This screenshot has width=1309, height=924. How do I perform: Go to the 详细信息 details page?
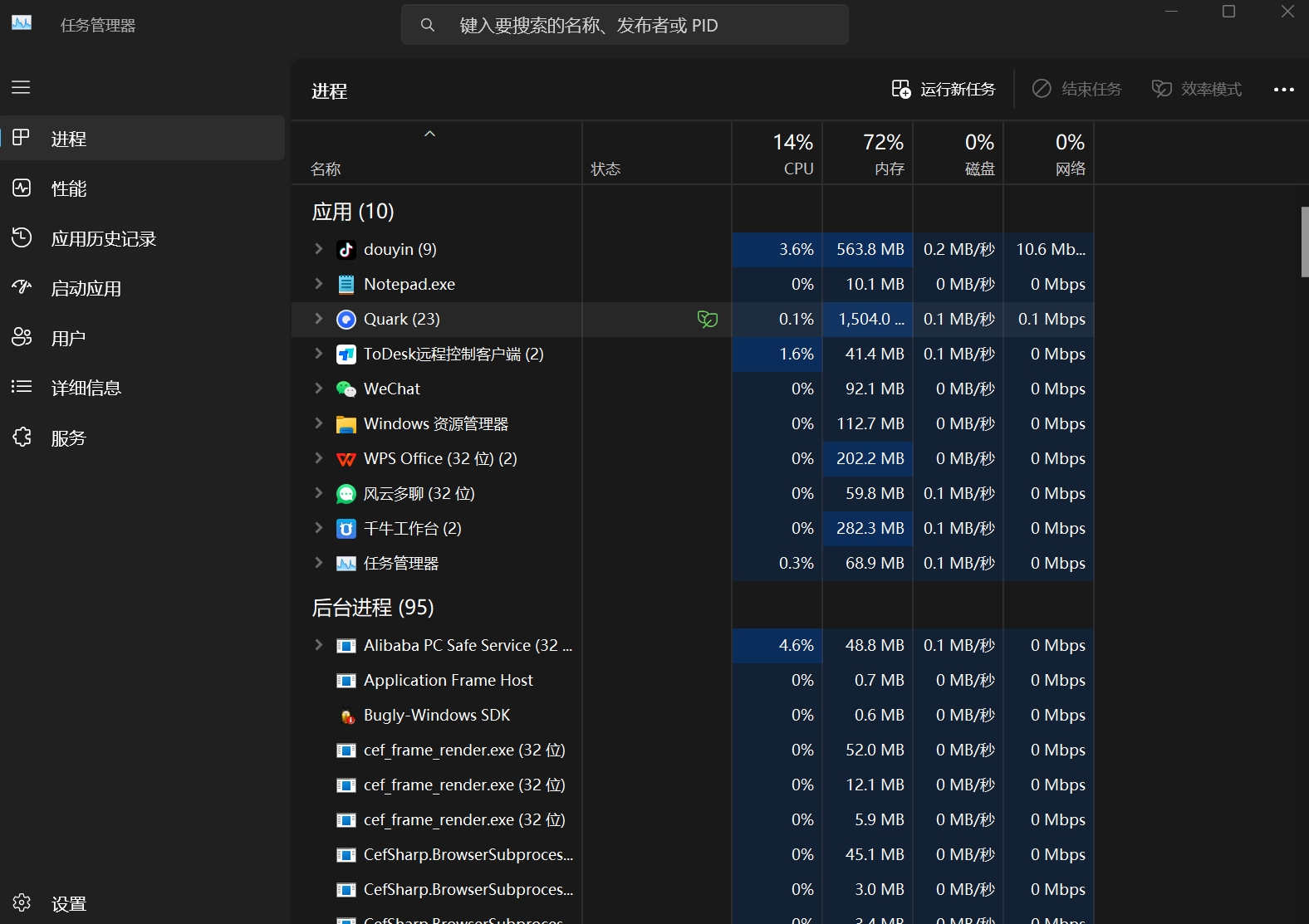click(x=86, y=389)
